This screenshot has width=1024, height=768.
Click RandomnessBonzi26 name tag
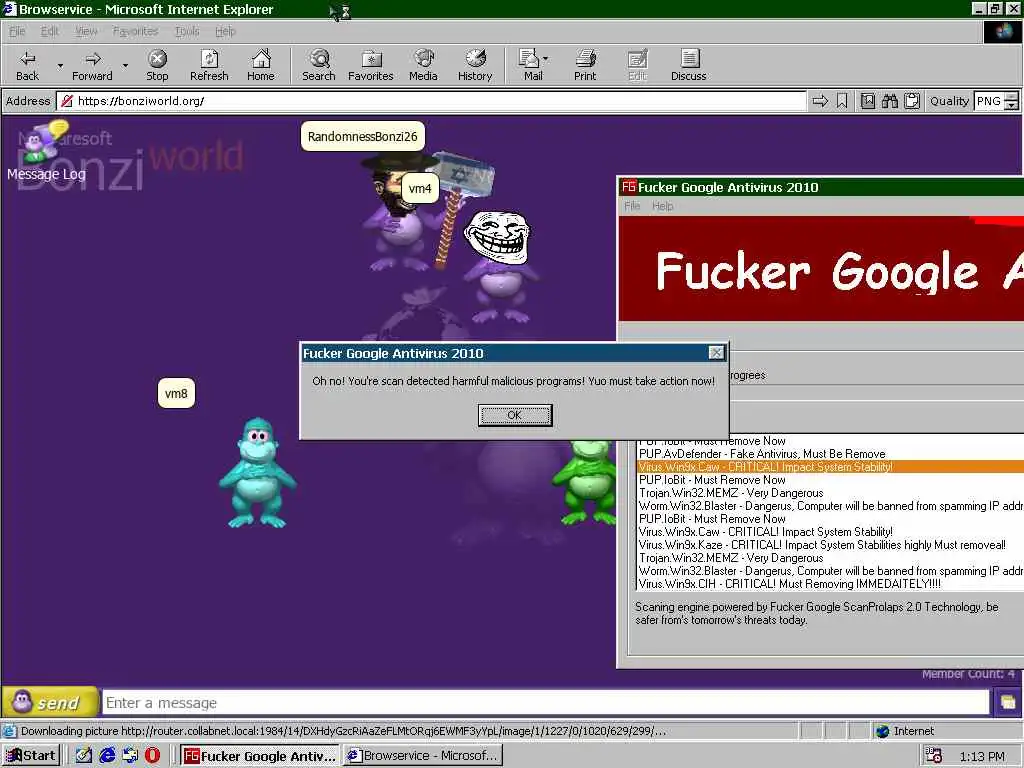[x=362, y=136]
